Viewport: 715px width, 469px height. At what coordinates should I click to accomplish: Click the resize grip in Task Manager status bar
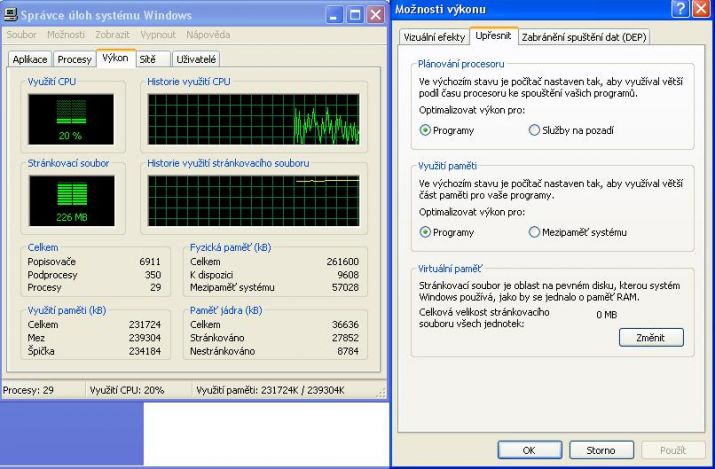tap(381, 393)
